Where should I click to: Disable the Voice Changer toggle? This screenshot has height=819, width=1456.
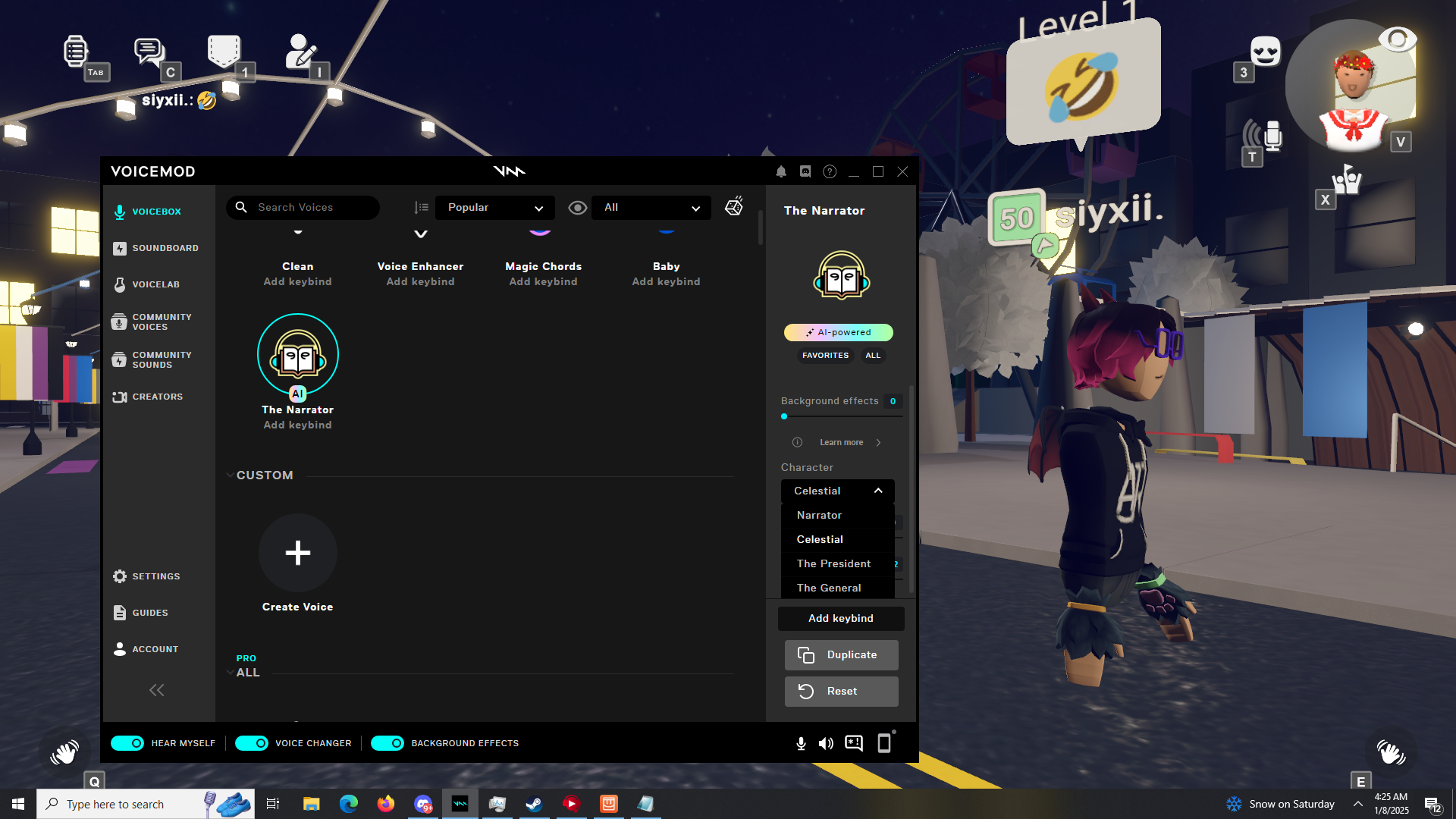pos(251,743)
